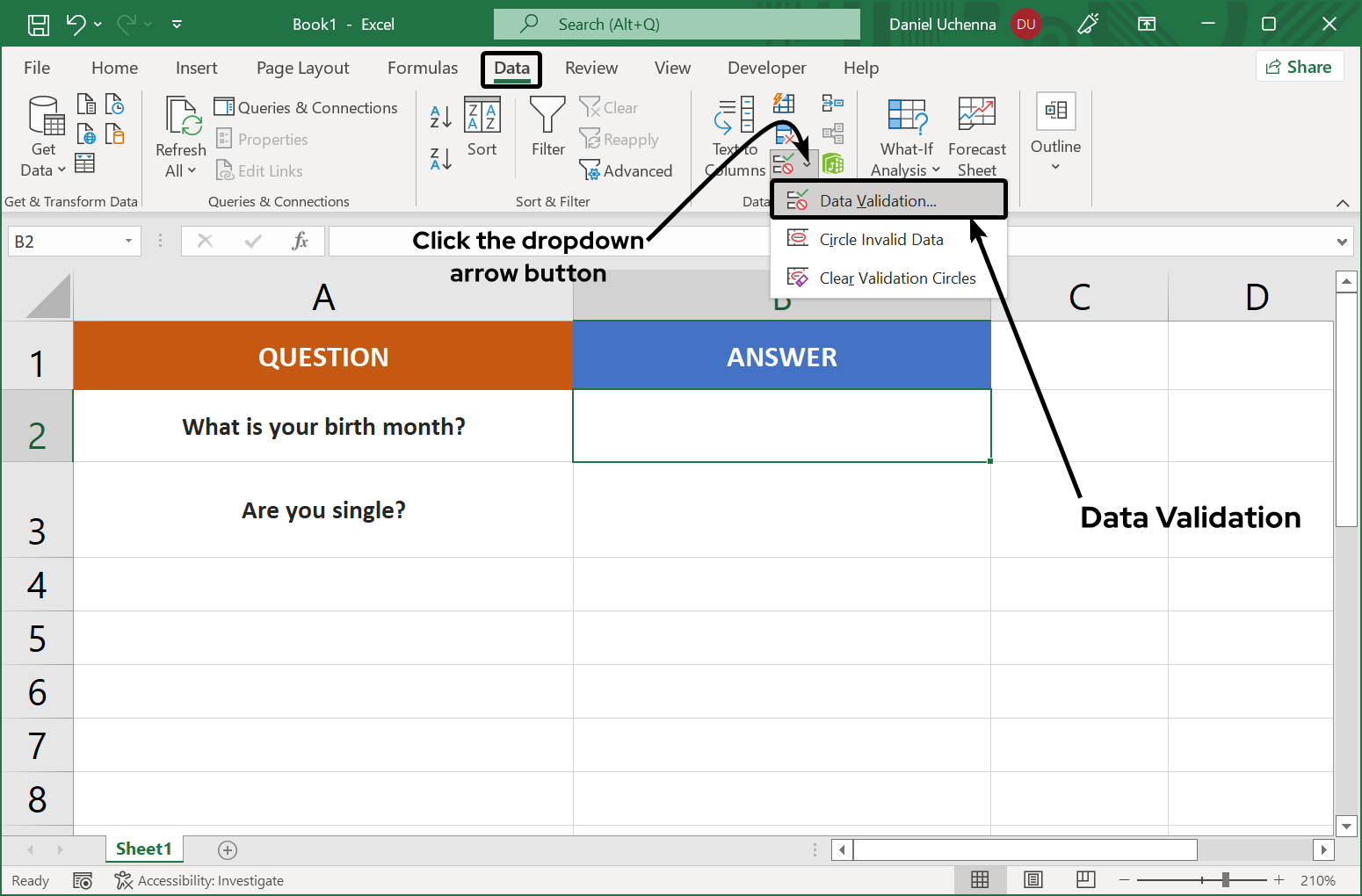Viewport: 1362px width, 896px height.
Task: Select cell B2 in the worksheet
Action: pos(781,426)
